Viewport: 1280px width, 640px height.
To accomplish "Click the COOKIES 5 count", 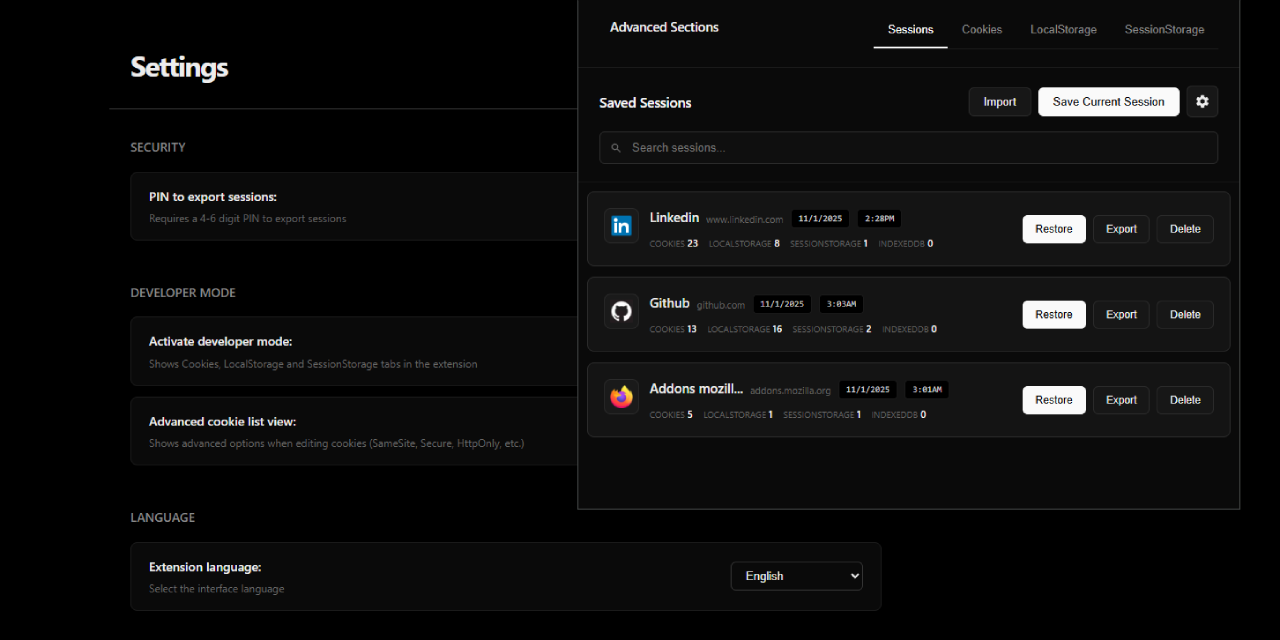I will click(x=671, y=415).
